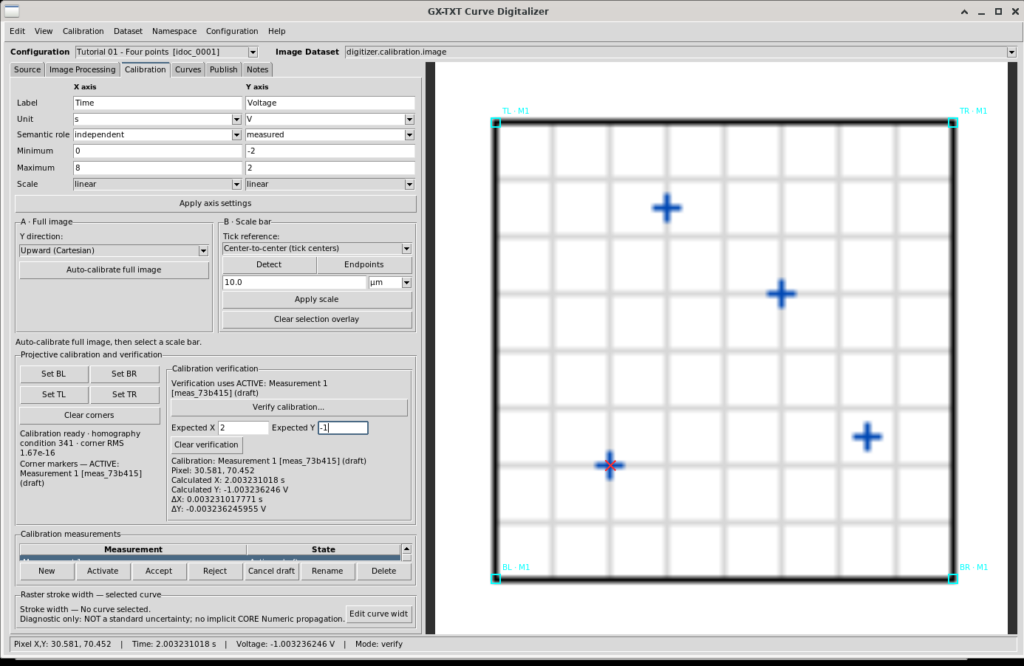The width and height of the screenshot is (1024, 666).
Task: Click the Accept button
Action: click(x=159, y=571)
